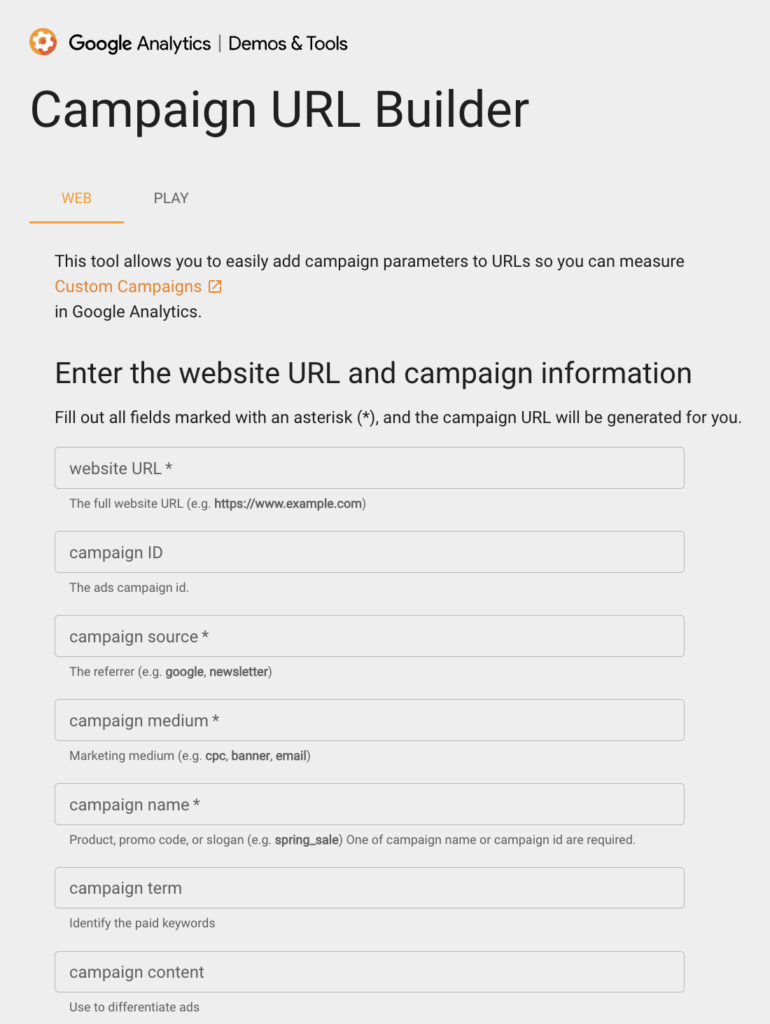Click the Google Analytics gear logo icon
The height and width of the screenshot is (1024, 770).
pyautogui.click(x=43, y=42)
